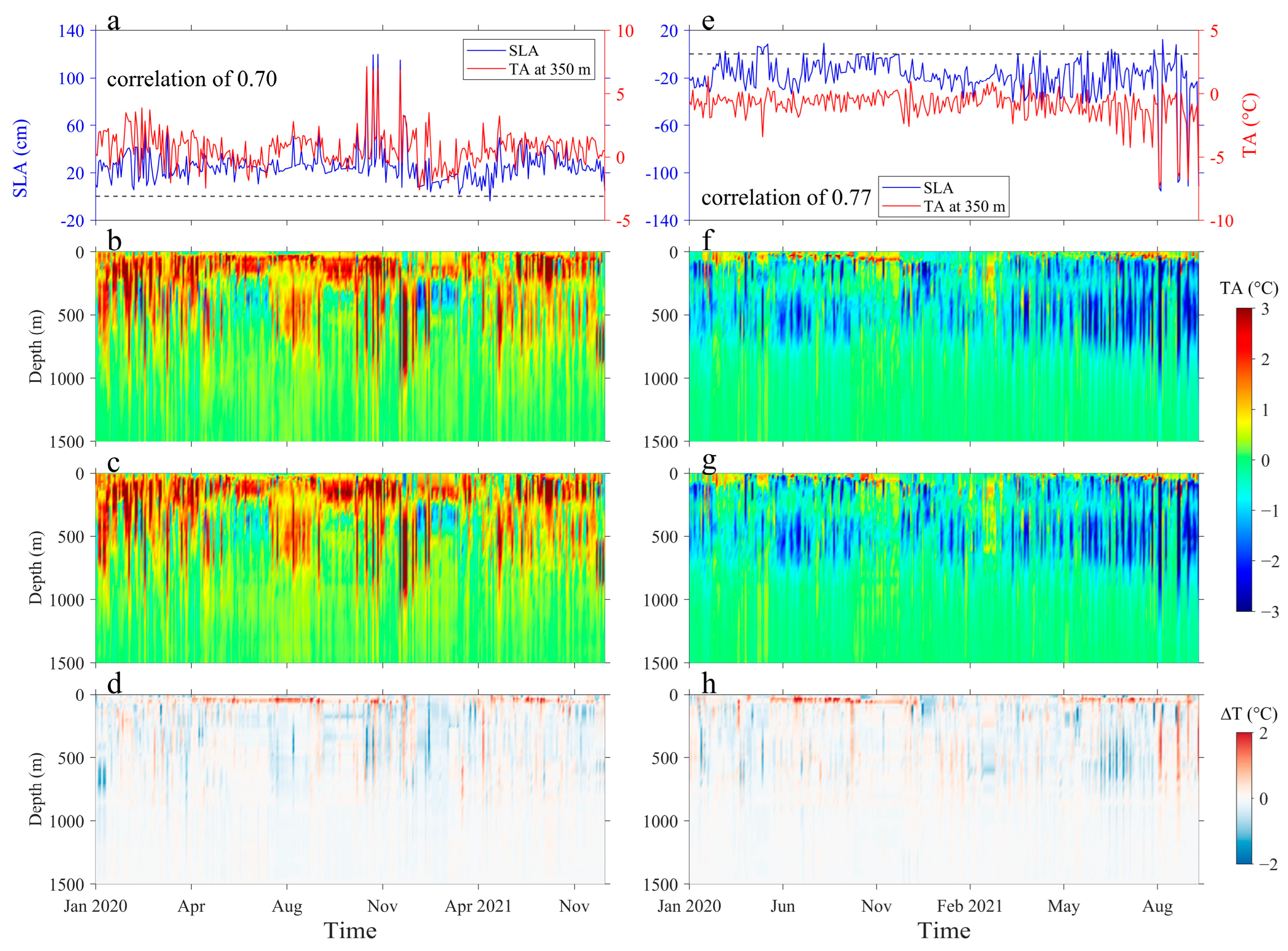The width and height of the screenshot is (1288, 951).
Task: Click the 'TA at 350 m' entry in panel a legend
Action: [x=549, y=70]
